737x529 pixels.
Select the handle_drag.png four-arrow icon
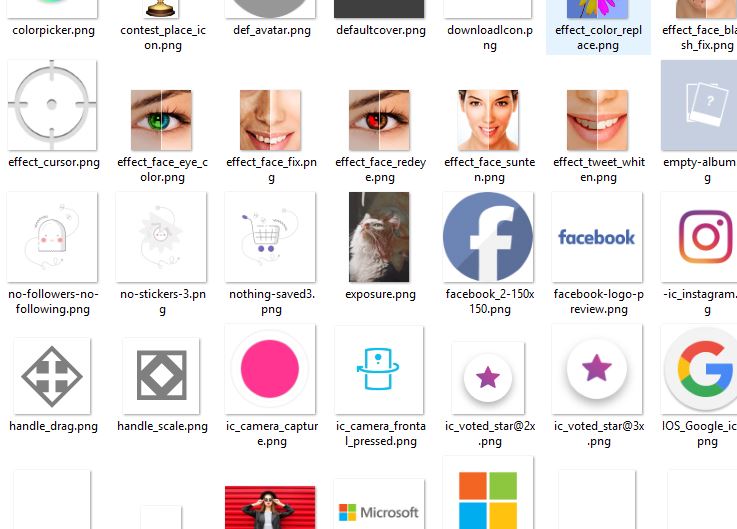(52, 376)
